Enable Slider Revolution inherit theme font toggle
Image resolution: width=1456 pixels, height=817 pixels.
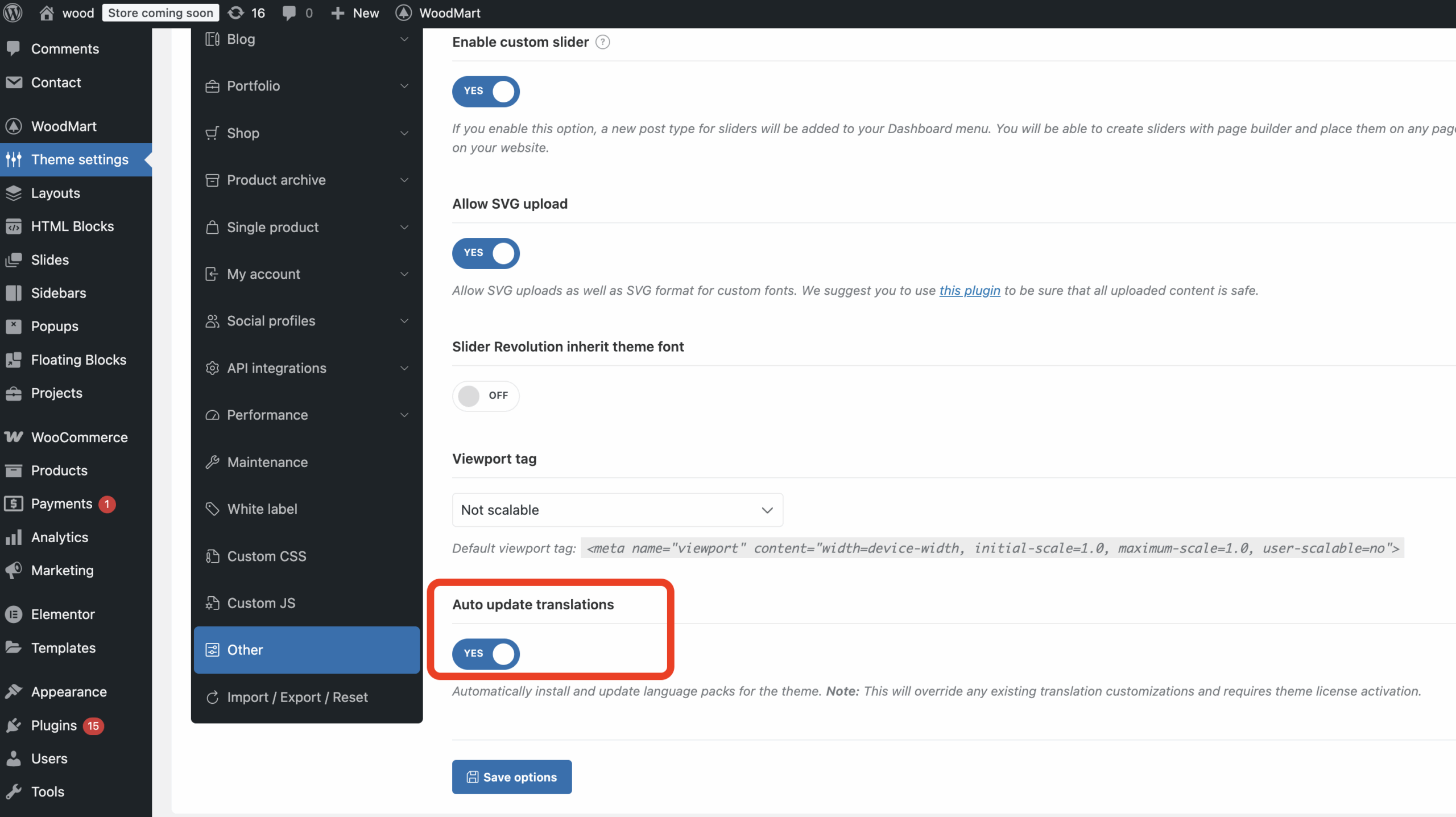click(x=486, y=395)
